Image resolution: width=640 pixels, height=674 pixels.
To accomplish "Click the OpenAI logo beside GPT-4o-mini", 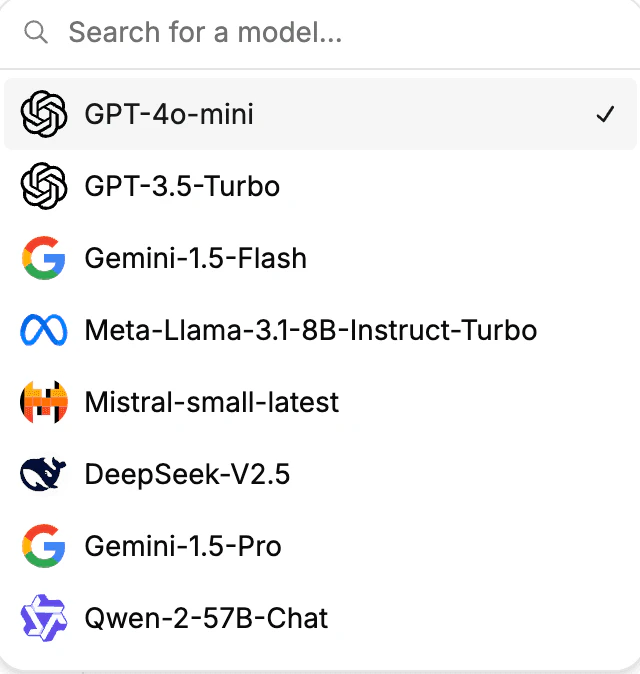I will [43, 114].
